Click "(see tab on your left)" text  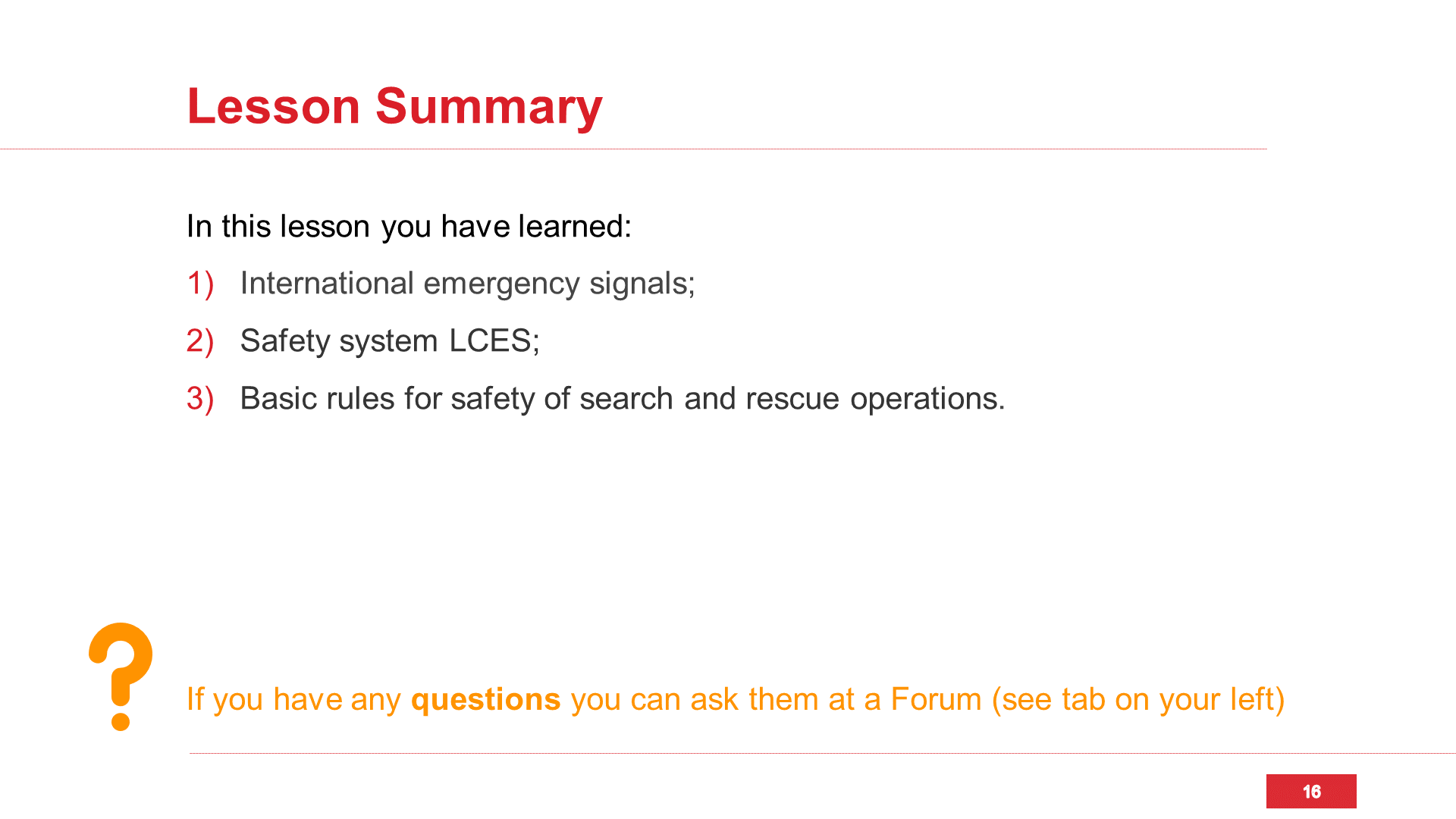pos(1138,699)
